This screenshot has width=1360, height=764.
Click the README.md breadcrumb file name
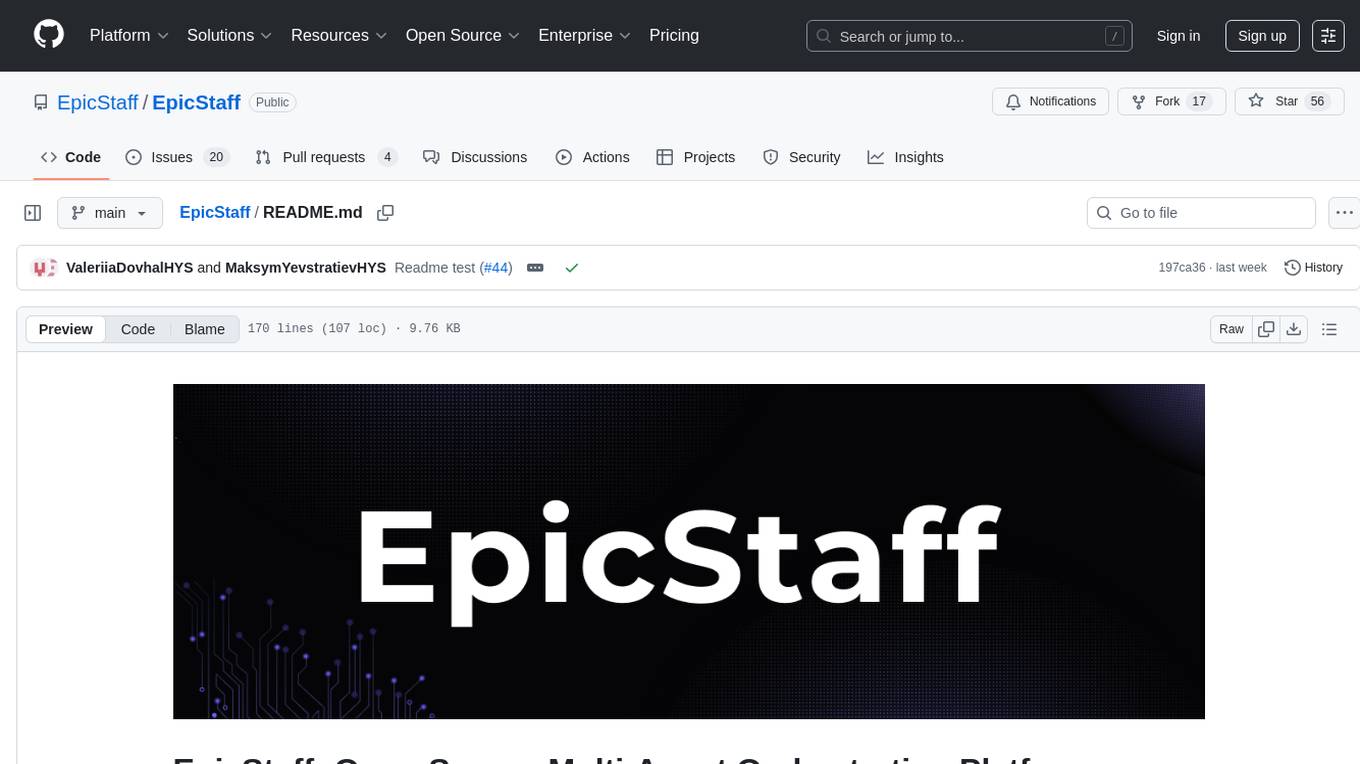click(313, 213)
